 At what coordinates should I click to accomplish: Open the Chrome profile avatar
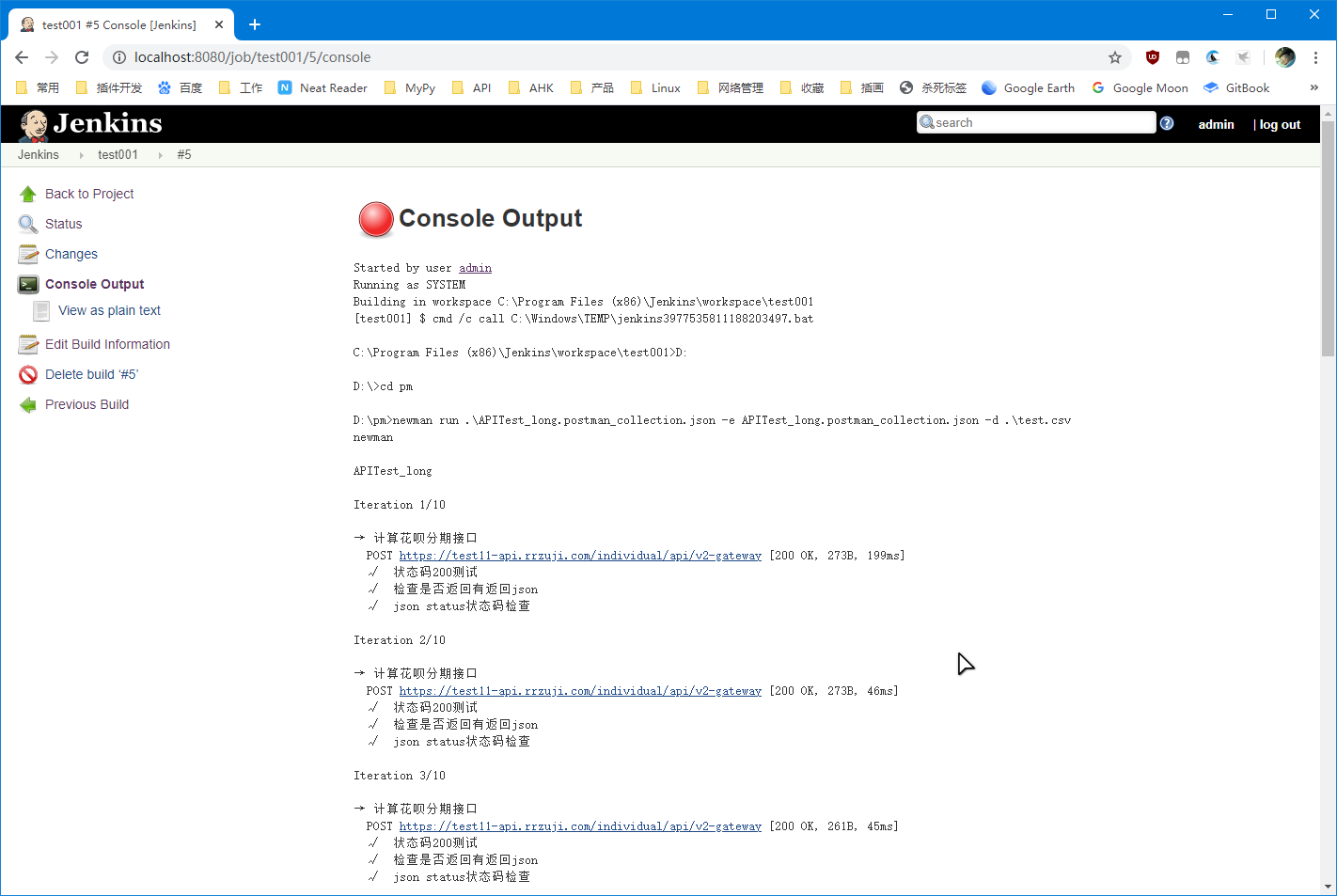click(1285, 57)
